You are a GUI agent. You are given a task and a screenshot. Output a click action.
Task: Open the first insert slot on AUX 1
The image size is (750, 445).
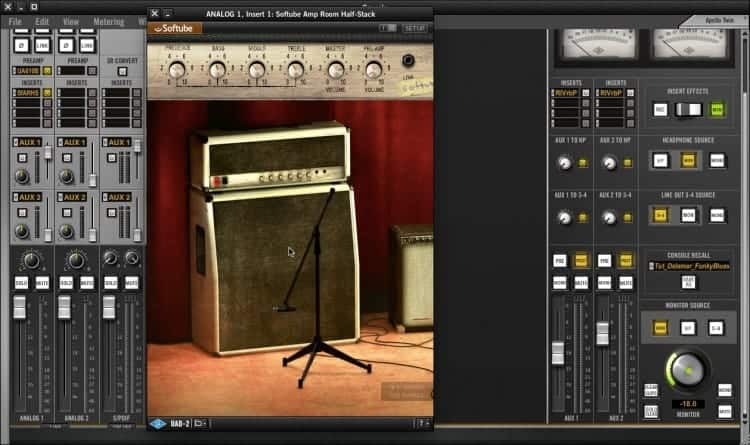click(x=566, y=92)
